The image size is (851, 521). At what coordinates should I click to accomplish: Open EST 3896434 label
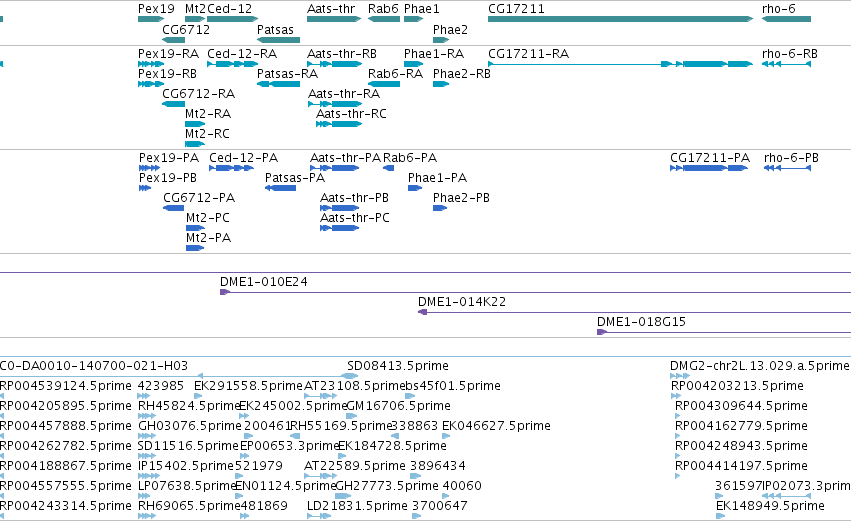click(x=438, y=466)
